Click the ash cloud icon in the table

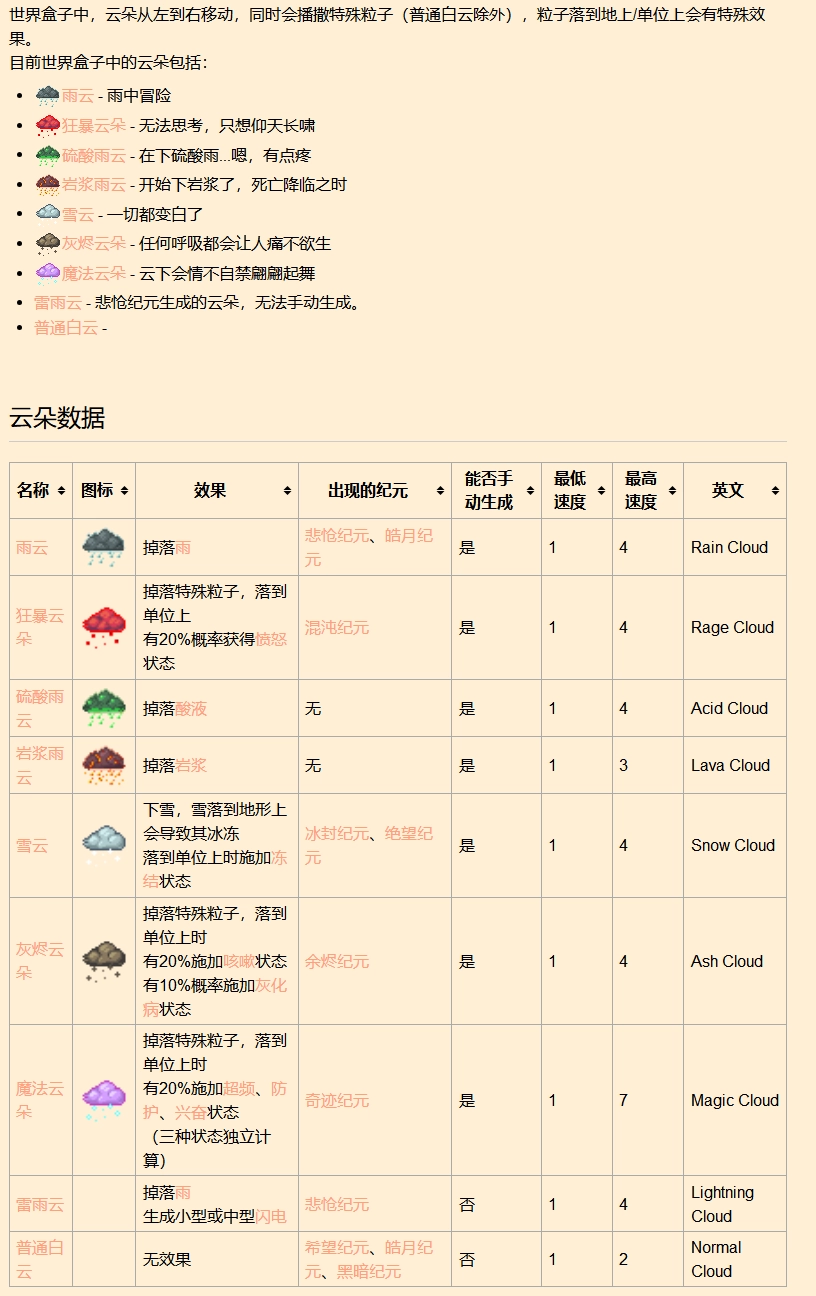pos(103,961)
